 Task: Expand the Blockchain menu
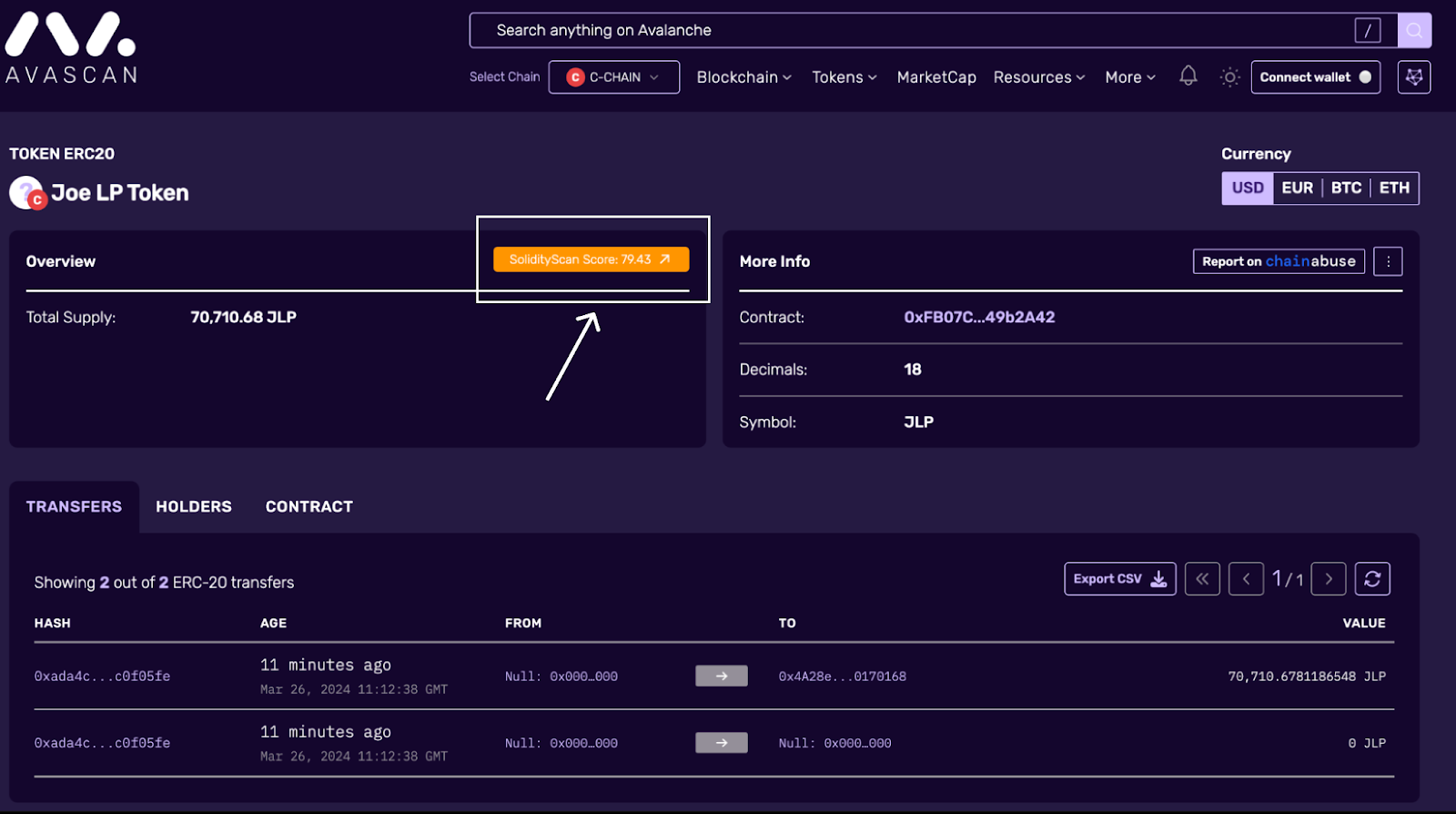(x=744, y=77)
